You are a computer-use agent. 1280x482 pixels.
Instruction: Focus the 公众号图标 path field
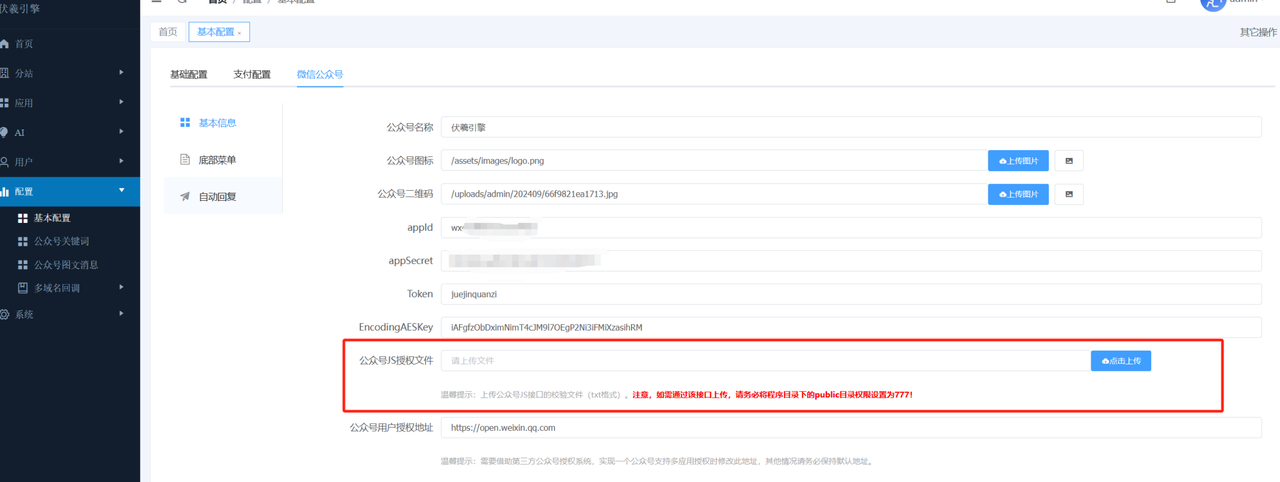[714, 160]
